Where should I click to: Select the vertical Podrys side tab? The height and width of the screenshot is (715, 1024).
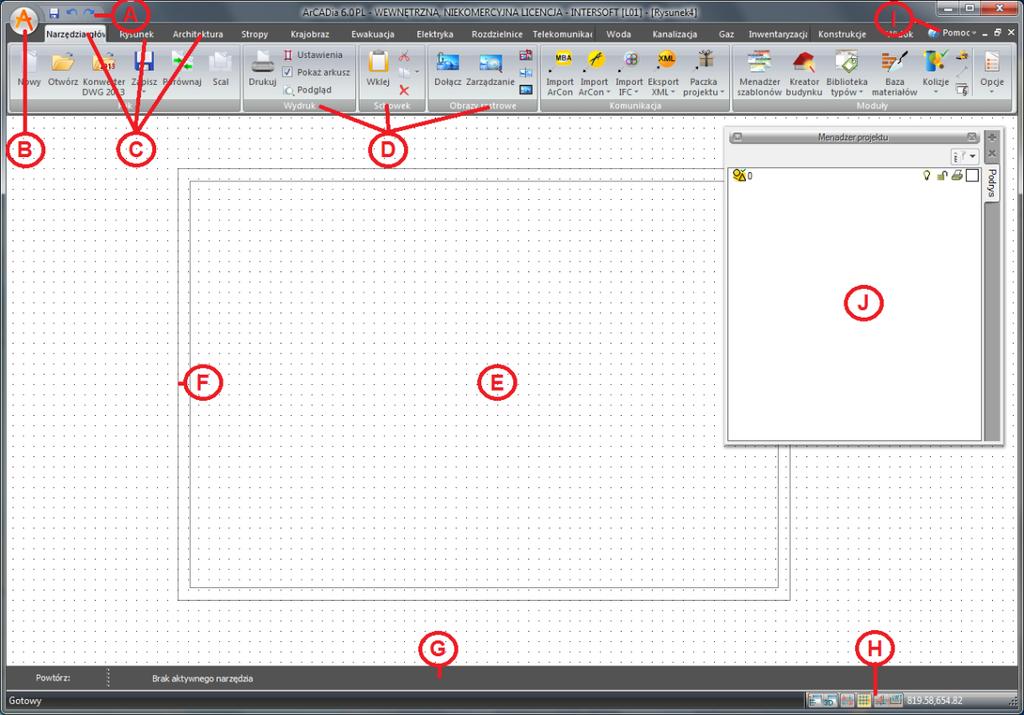[x=991, y=183]
